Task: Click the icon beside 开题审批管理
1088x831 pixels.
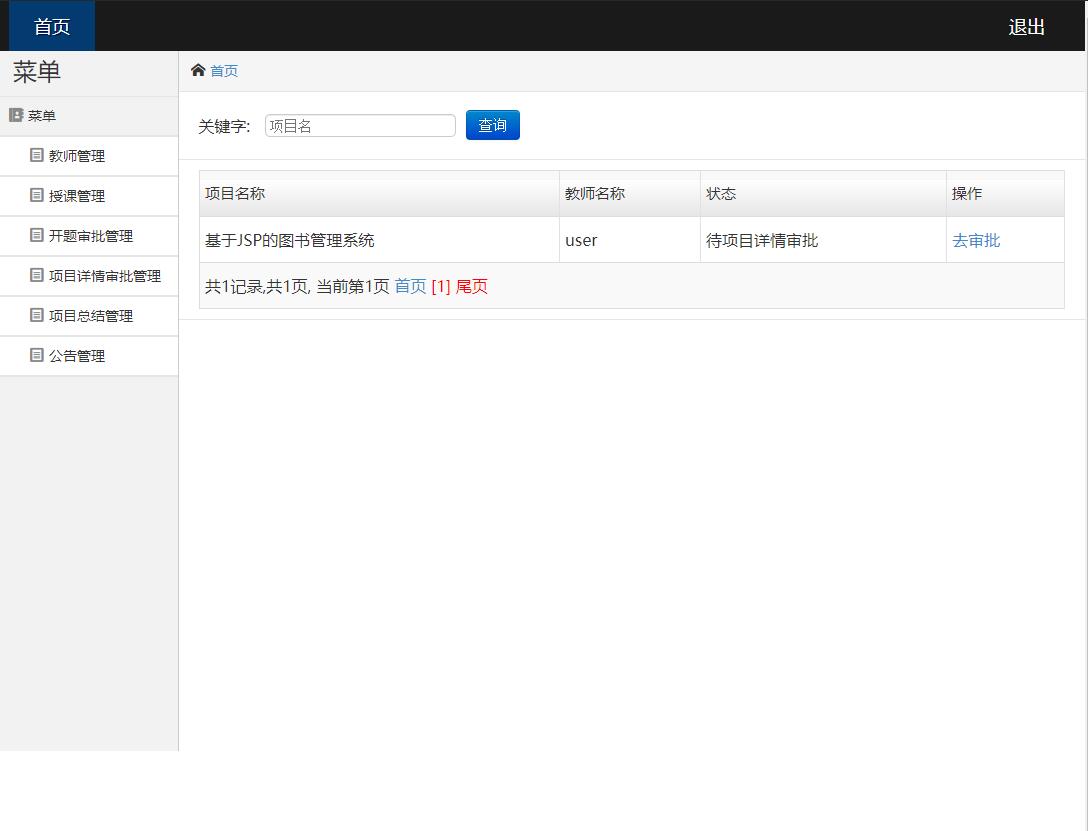Action: click(x=37, y=235)
